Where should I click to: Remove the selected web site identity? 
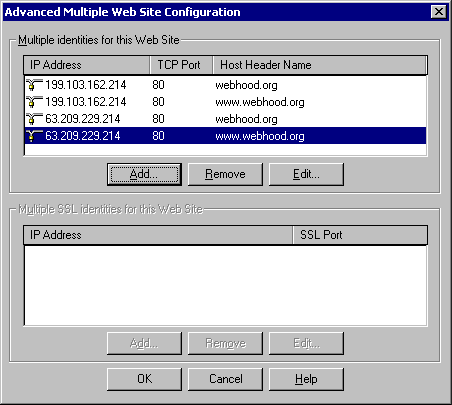point(225,174)
